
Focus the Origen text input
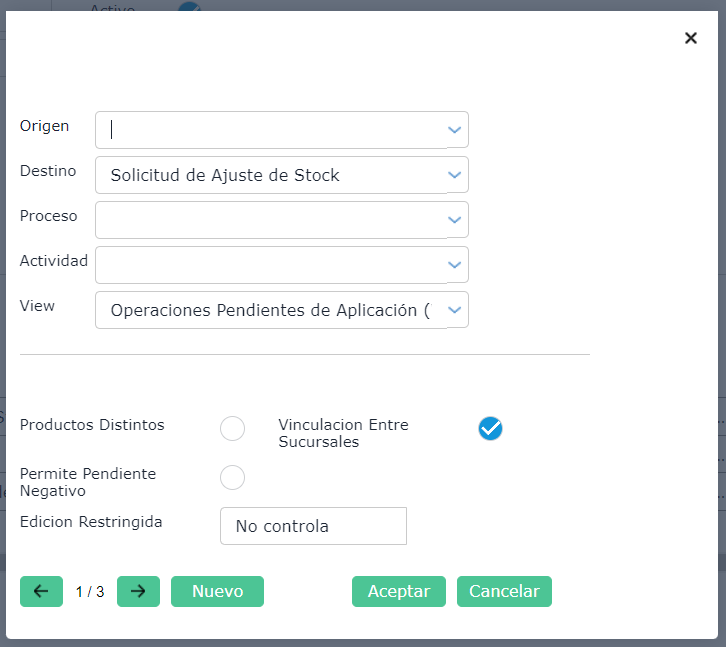tap(270, 130)
